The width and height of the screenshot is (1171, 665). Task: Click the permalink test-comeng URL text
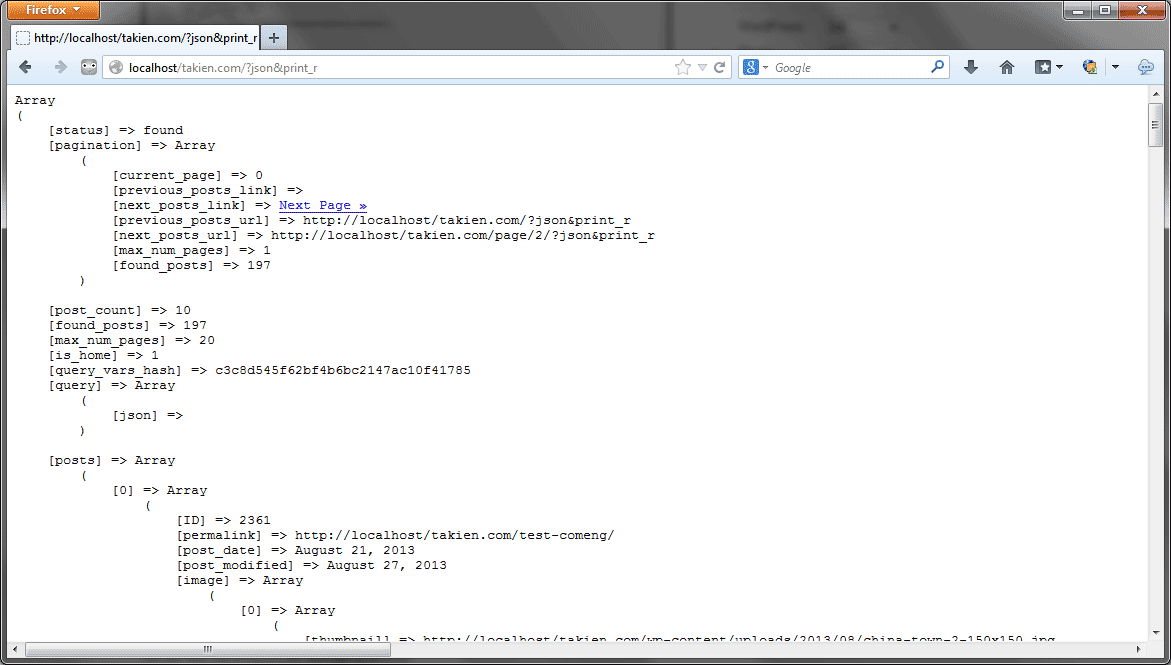(x=454, y=535)
